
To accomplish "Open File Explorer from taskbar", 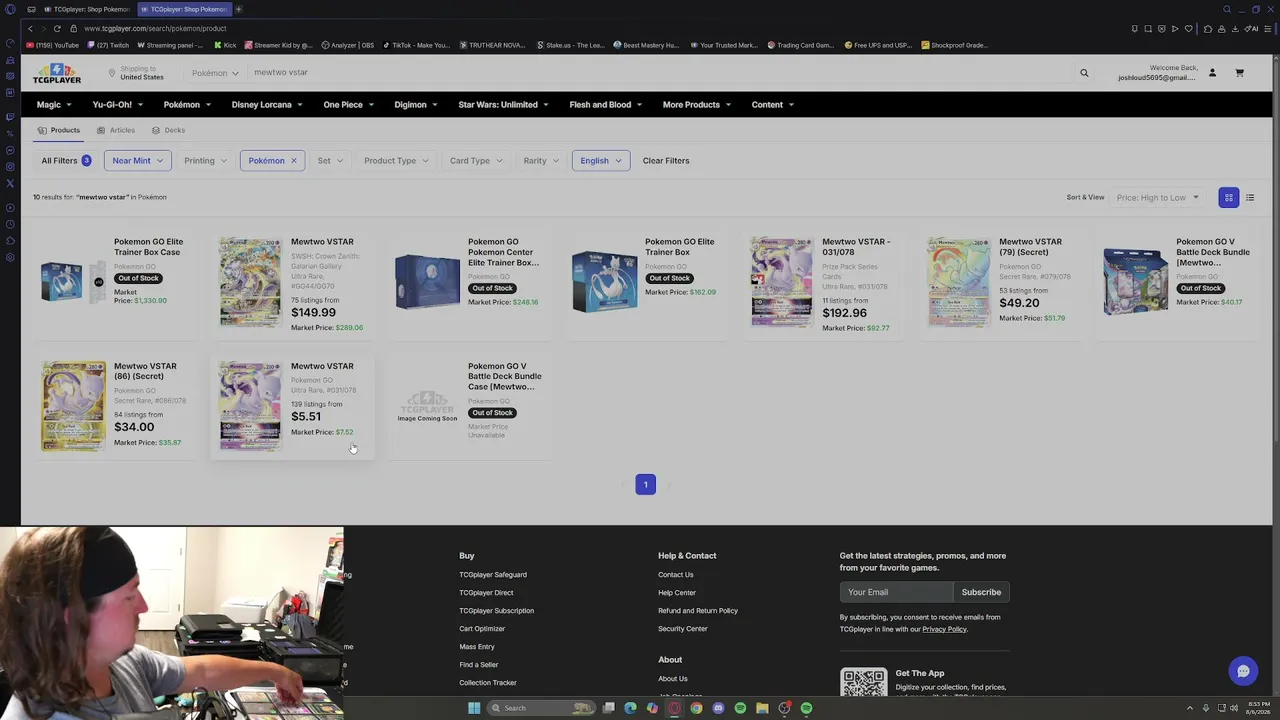I will (762, 708).
